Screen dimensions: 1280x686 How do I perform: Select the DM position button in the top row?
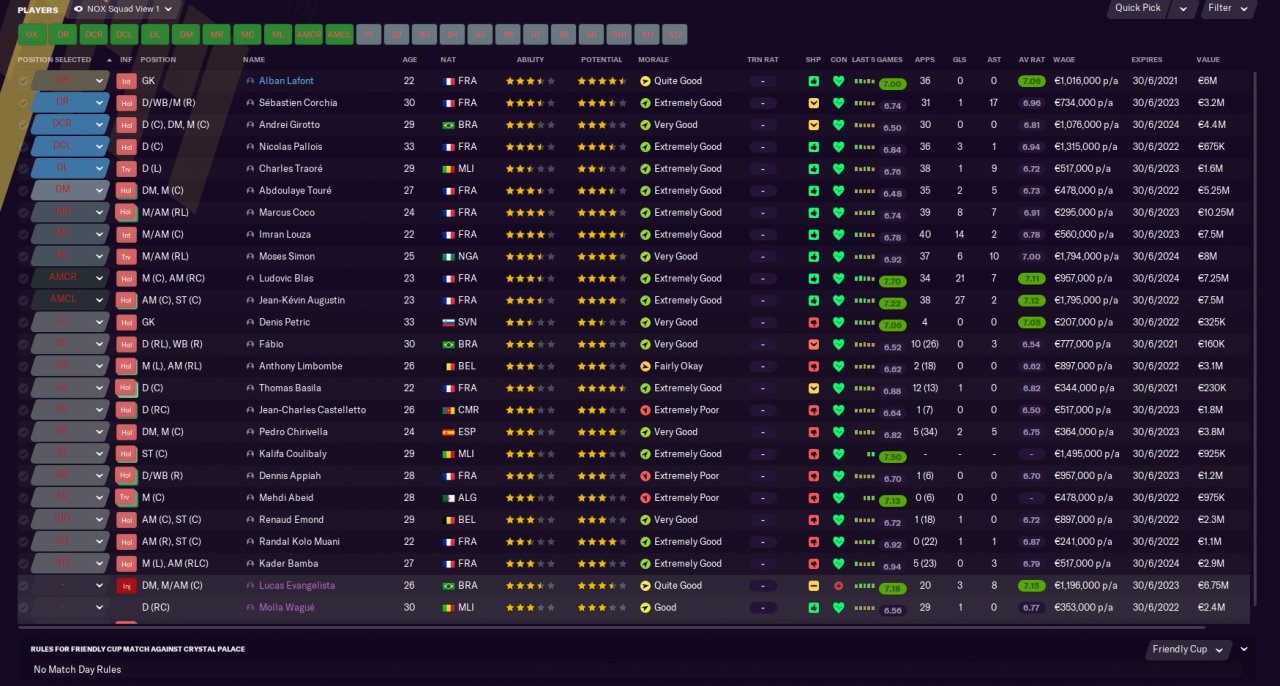[186, 35]
